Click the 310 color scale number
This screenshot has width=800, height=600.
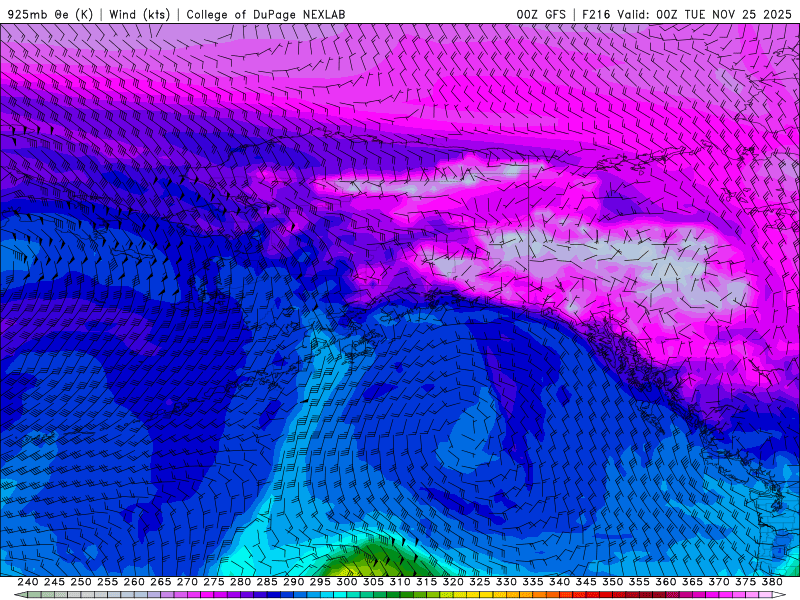coord(399,582)
